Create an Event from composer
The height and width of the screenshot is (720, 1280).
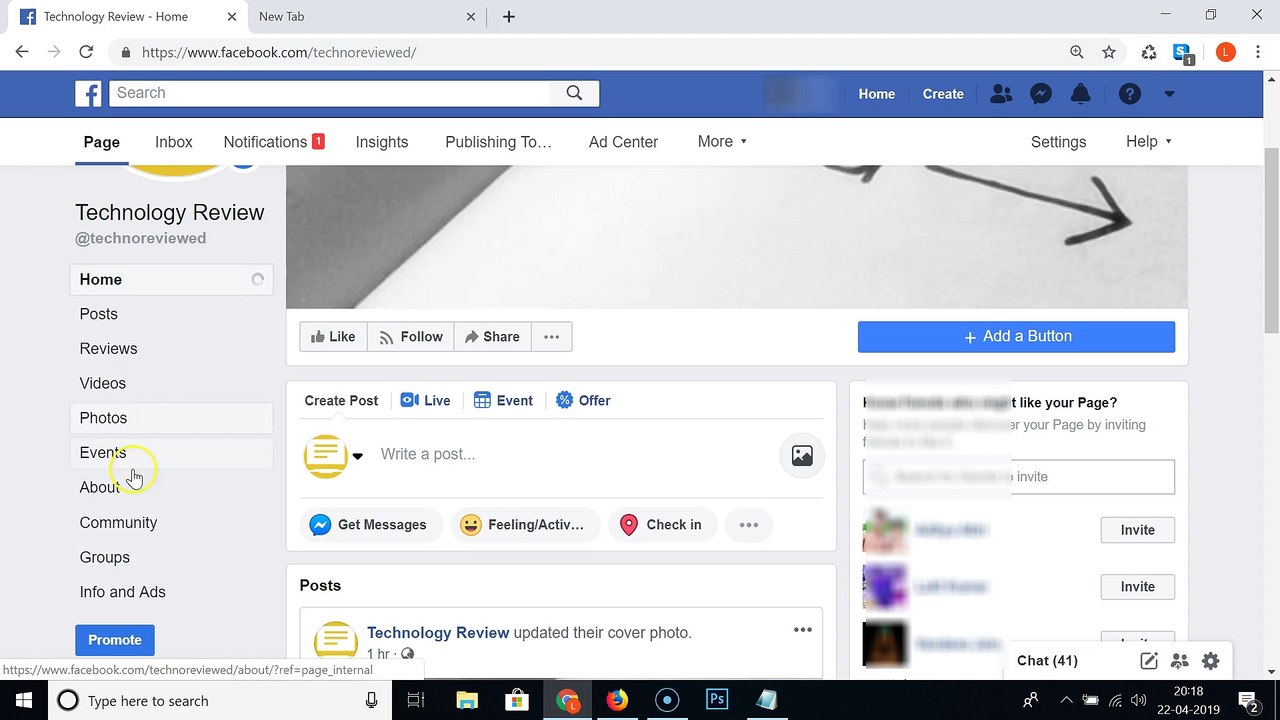click(503, 400)
